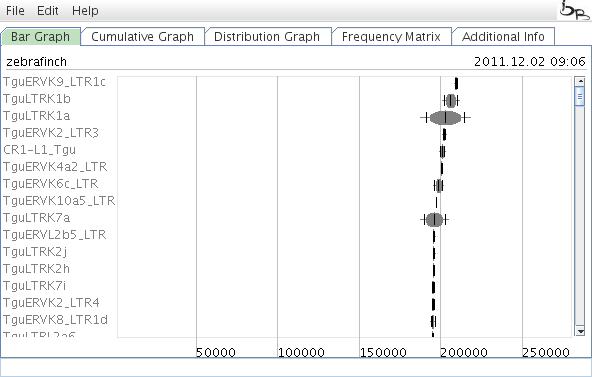
Task: Select the TguERVK2_LTR4 row label
Action: (51, 303)
